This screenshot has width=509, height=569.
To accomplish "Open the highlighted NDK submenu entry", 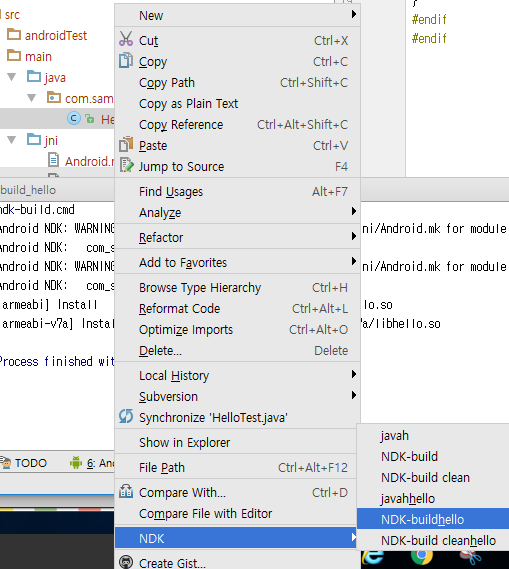I will point(236,539).
